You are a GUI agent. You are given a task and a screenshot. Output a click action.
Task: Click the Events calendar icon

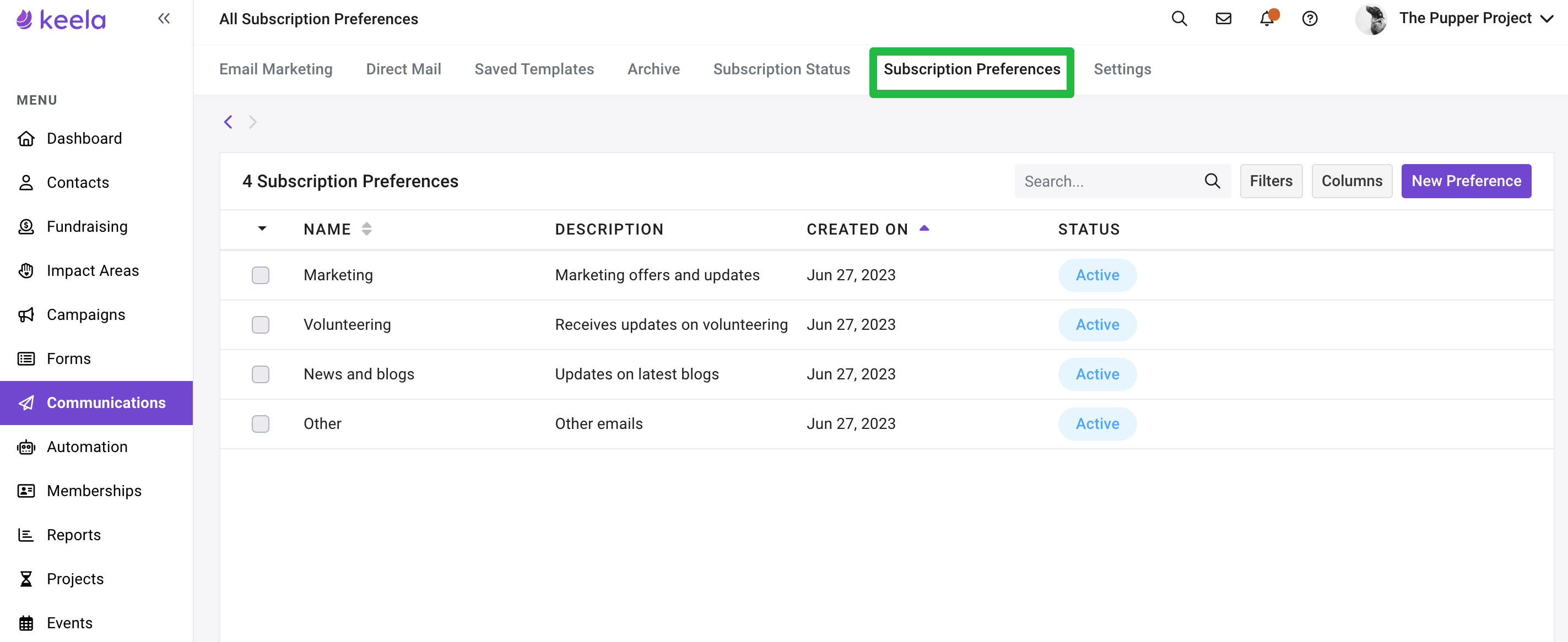25,623
